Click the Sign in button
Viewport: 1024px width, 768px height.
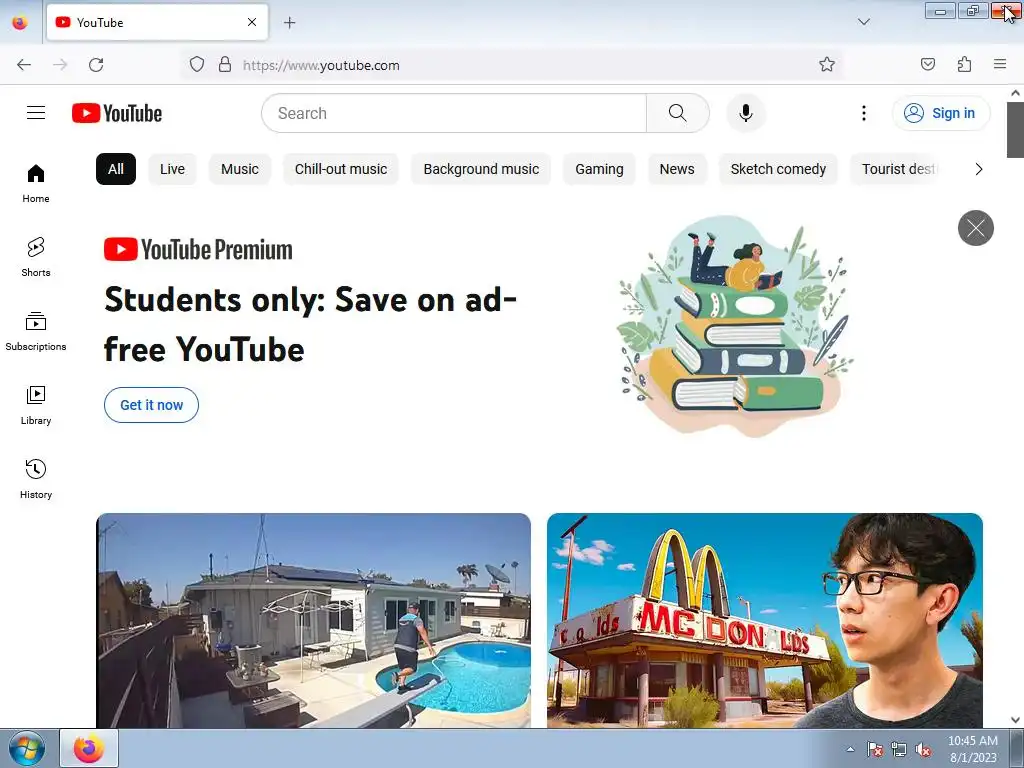pyautogui.click(x=941, y=113)
